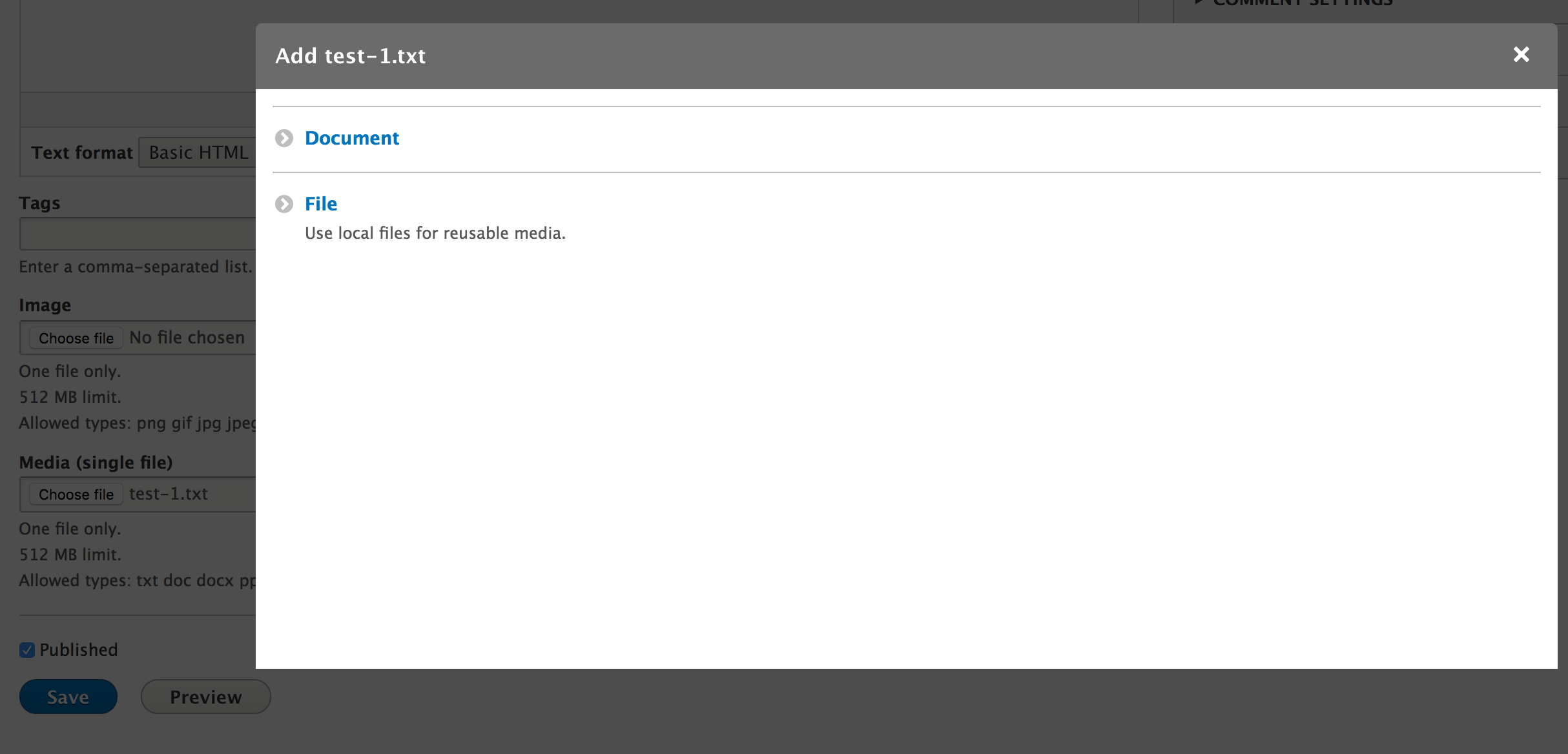This screenshot has width=1568, height=754.
Task: Open the Text format dropdown
Action: click(198, 153)
